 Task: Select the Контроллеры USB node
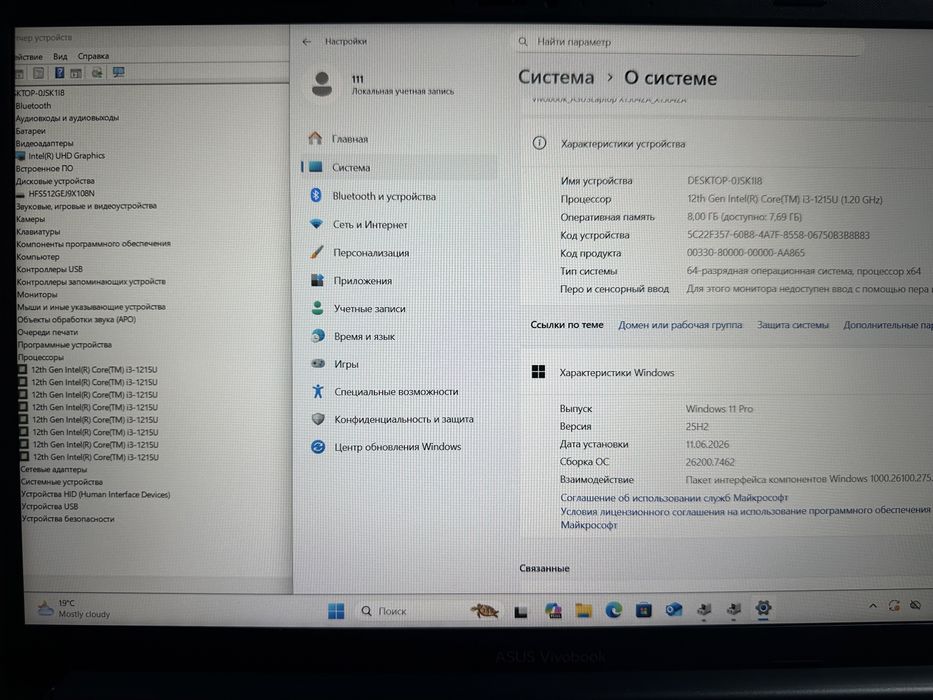49,269
